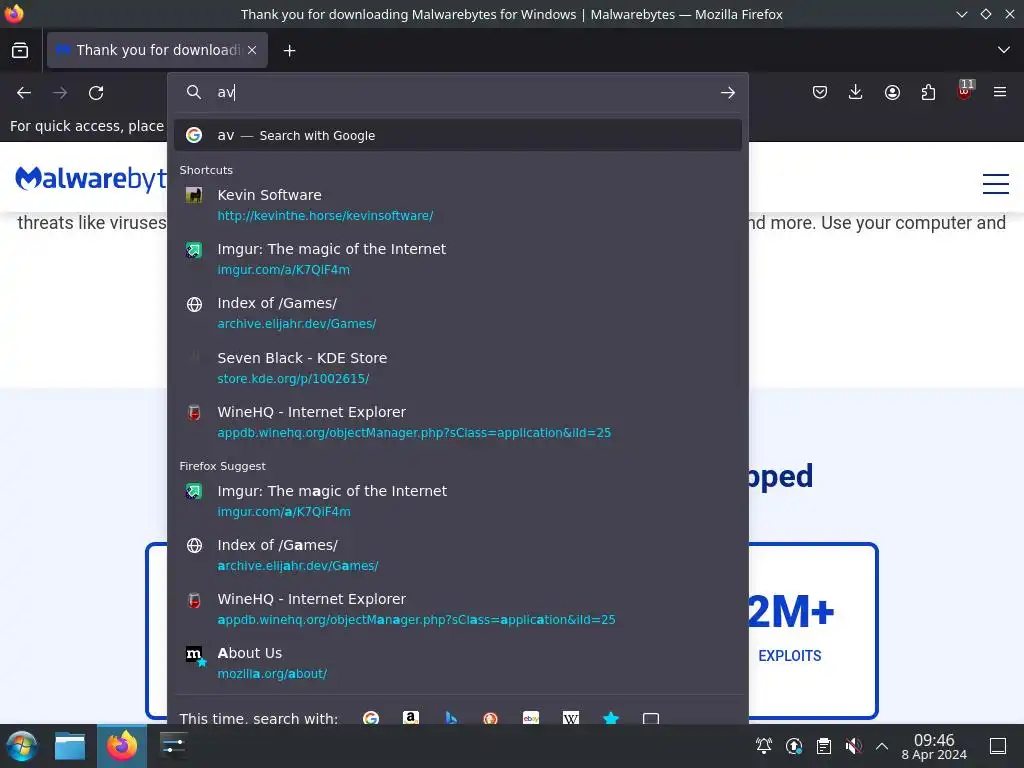Search this time with Amazon
The width and height of the screenshot is (1024, 768).
point(411,718)
